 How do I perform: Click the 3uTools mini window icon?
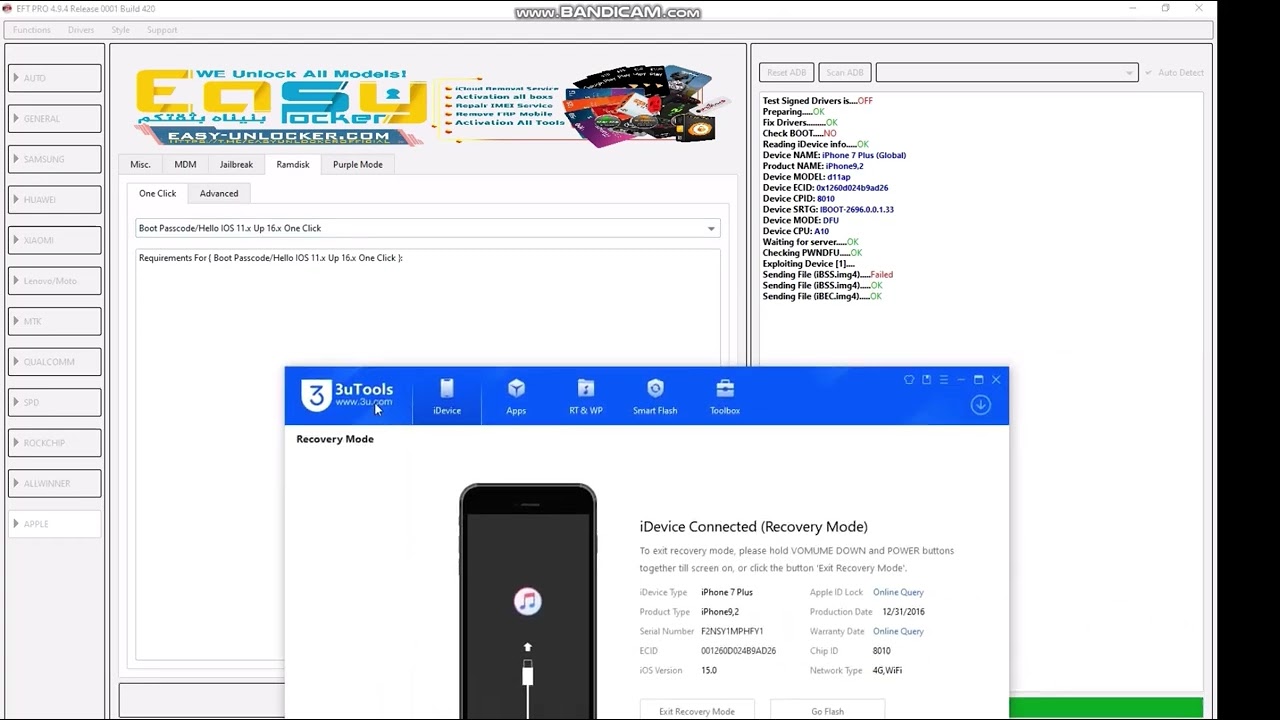[x=927, y=380]
